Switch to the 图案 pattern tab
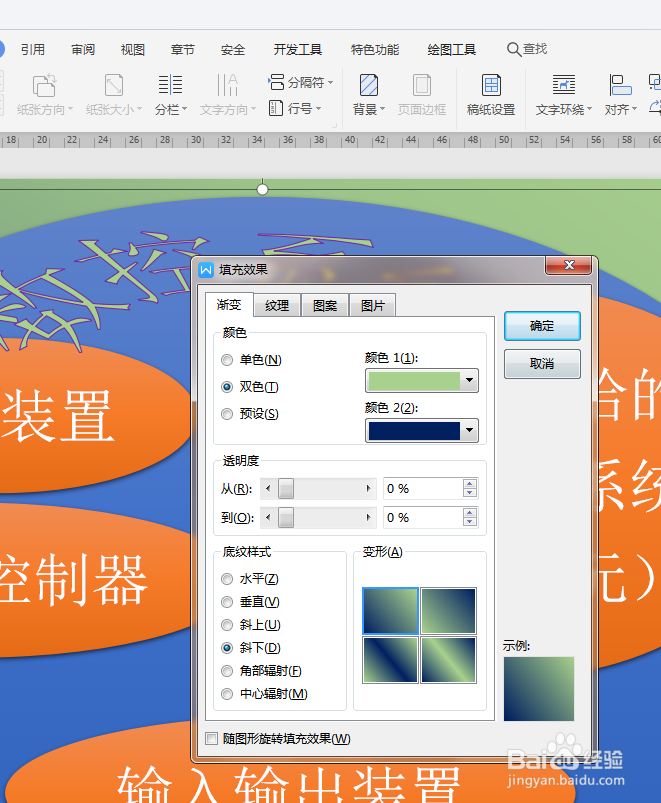This screenshot has height=803, width=661. pos(325,306)
